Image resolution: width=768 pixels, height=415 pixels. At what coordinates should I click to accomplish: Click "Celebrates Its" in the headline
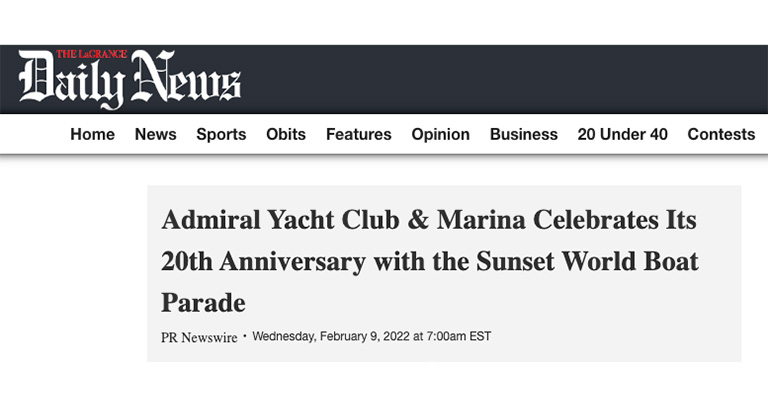point(615,220)
